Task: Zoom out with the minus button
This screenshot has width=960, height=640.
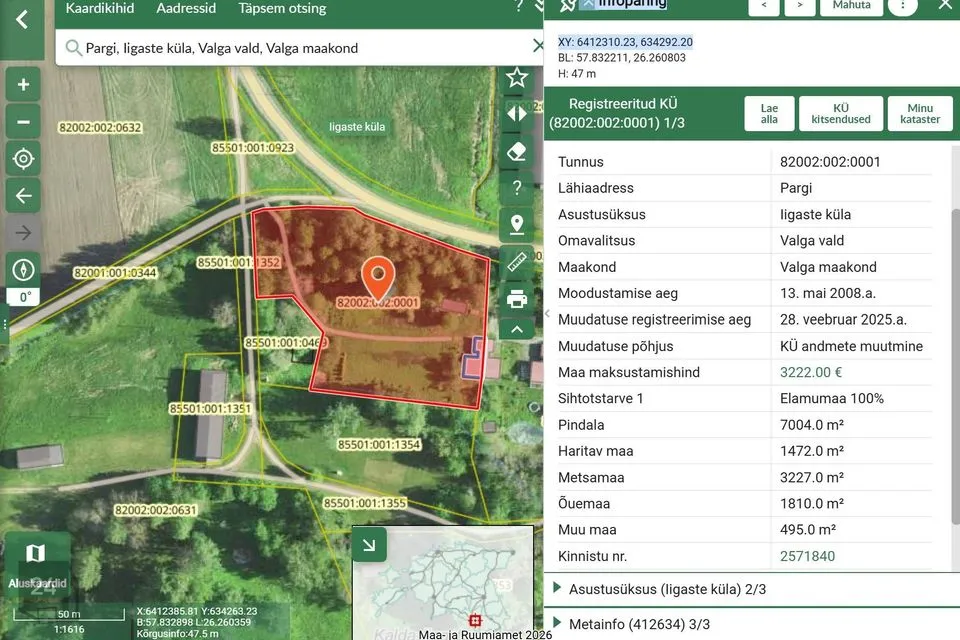Action: click(23, 122)
